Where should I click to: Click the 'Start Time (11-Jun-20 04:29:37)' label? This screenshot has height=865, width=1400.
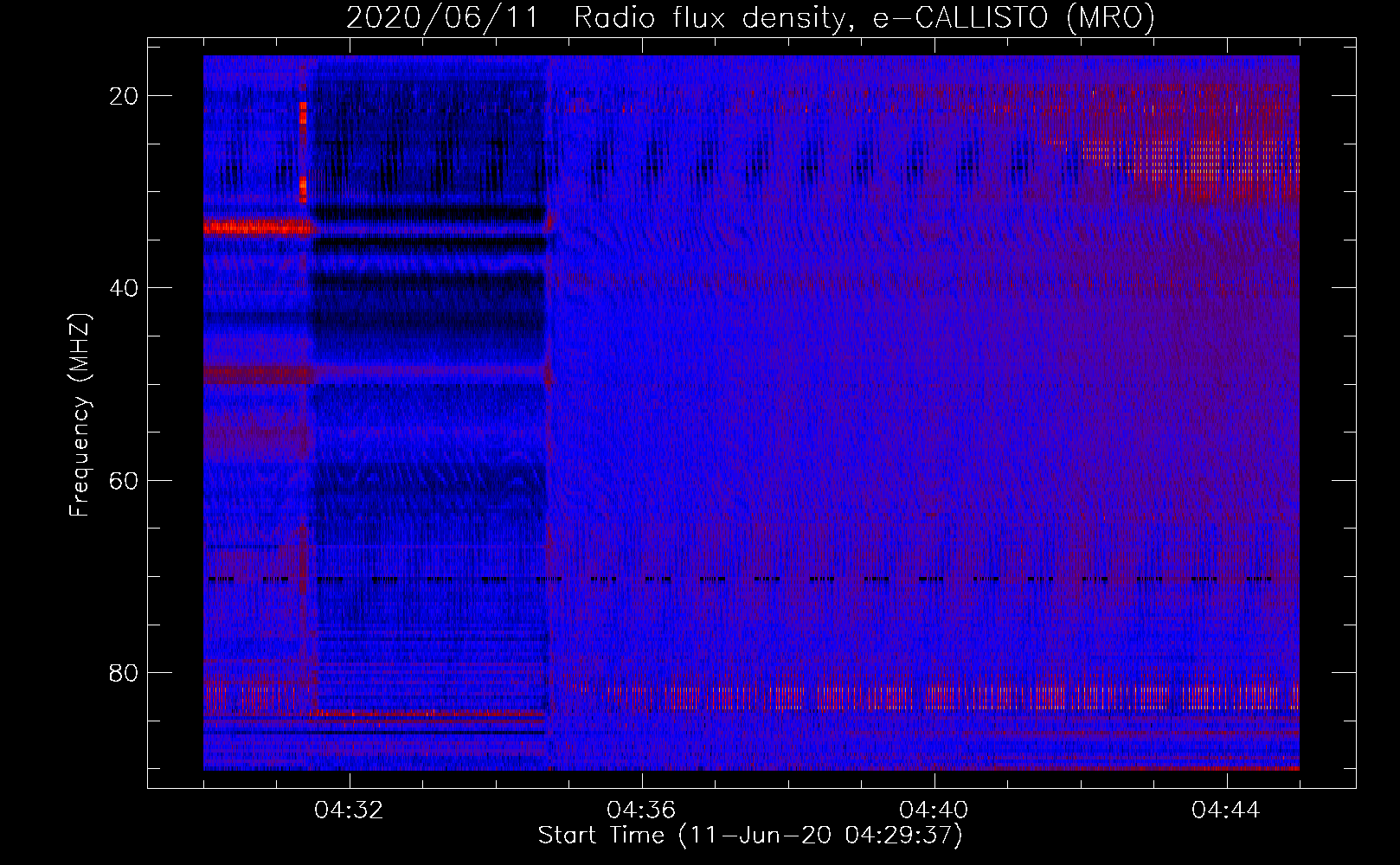tap(750, 836)
